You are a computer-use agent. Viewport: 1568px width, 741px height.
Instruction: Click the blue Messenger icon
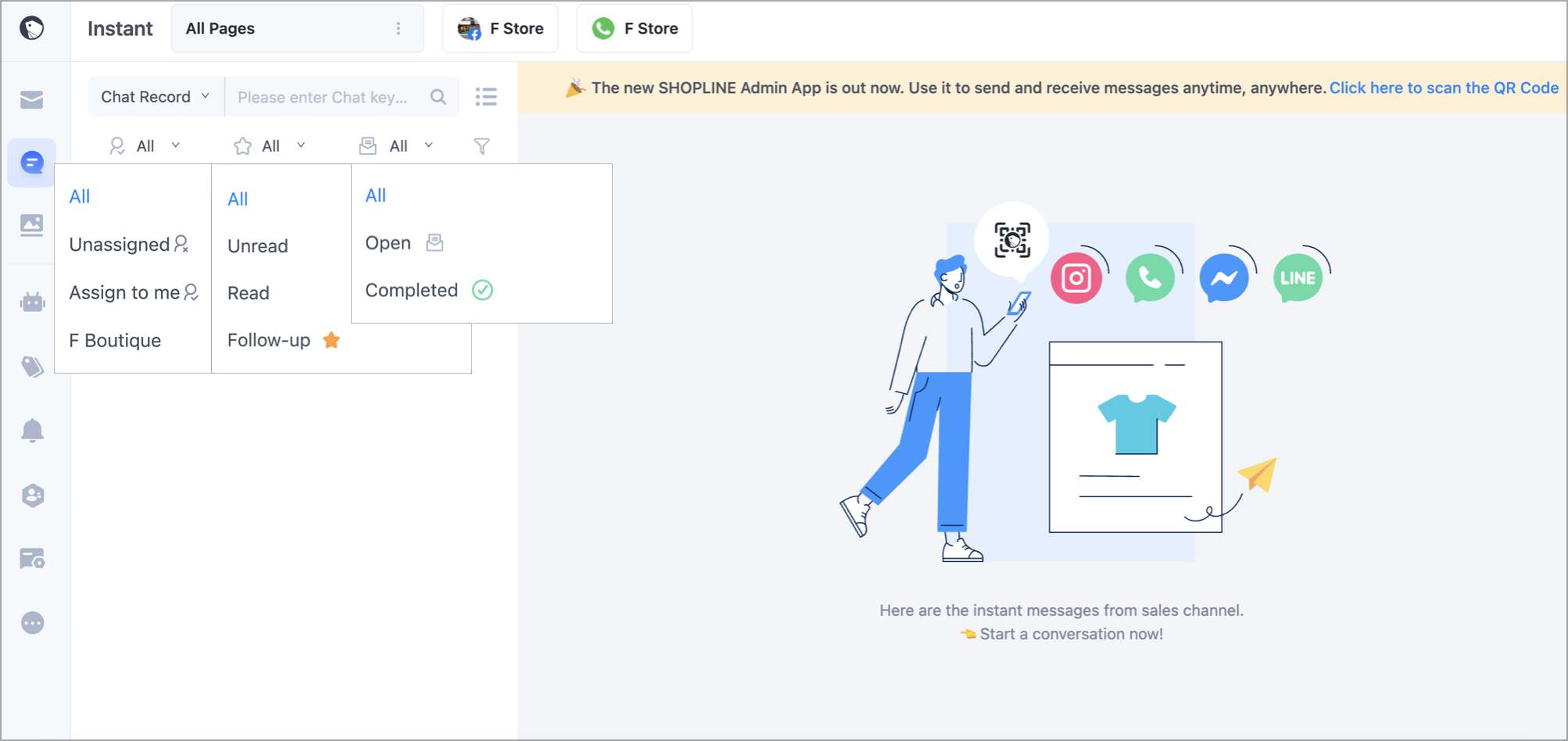(1224, 277)
